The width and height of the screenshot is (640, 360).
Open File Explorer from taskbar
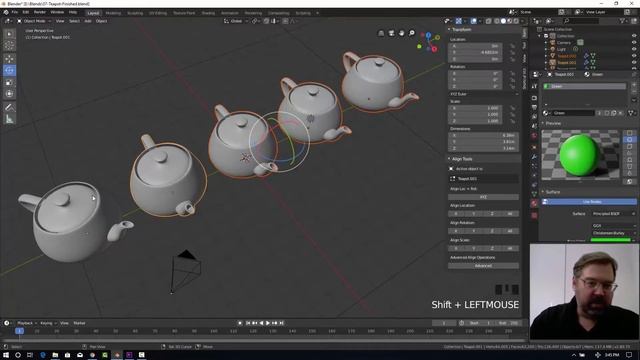coord(55,355)
